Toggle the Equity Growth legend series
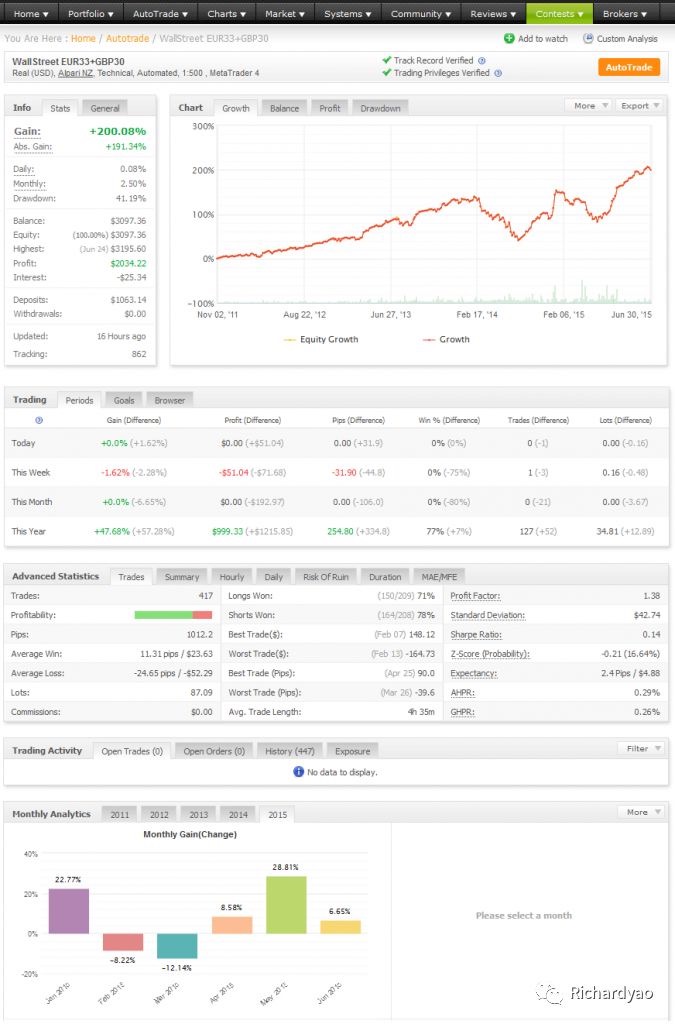The width and height of the screenshot is (675, 1024). pos(320,340)
